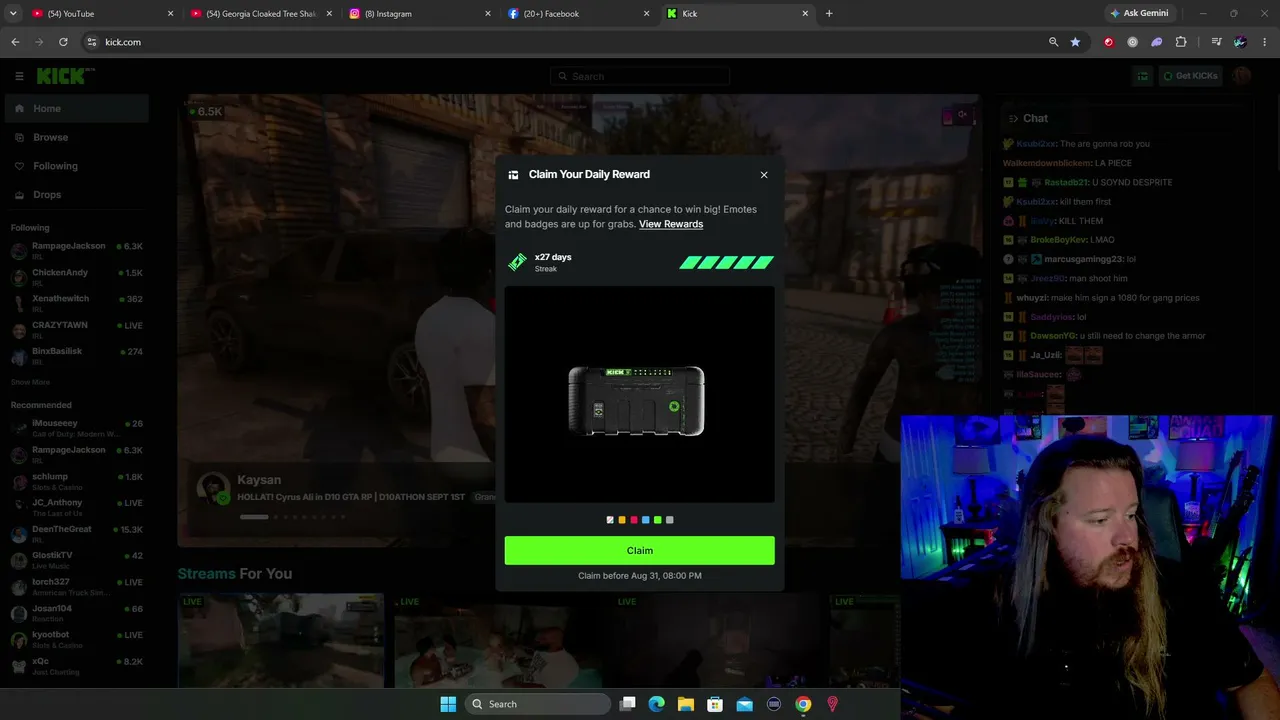Open the Xenathewitch channel in sidebar
This screenshot has width=1280, height=720.
[x=76, y=303]
